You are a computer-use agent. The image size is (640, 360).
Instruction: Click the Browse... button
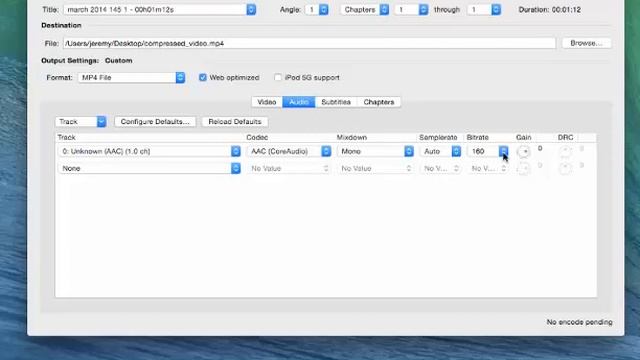pyautogui.click(x=586, y=43)
